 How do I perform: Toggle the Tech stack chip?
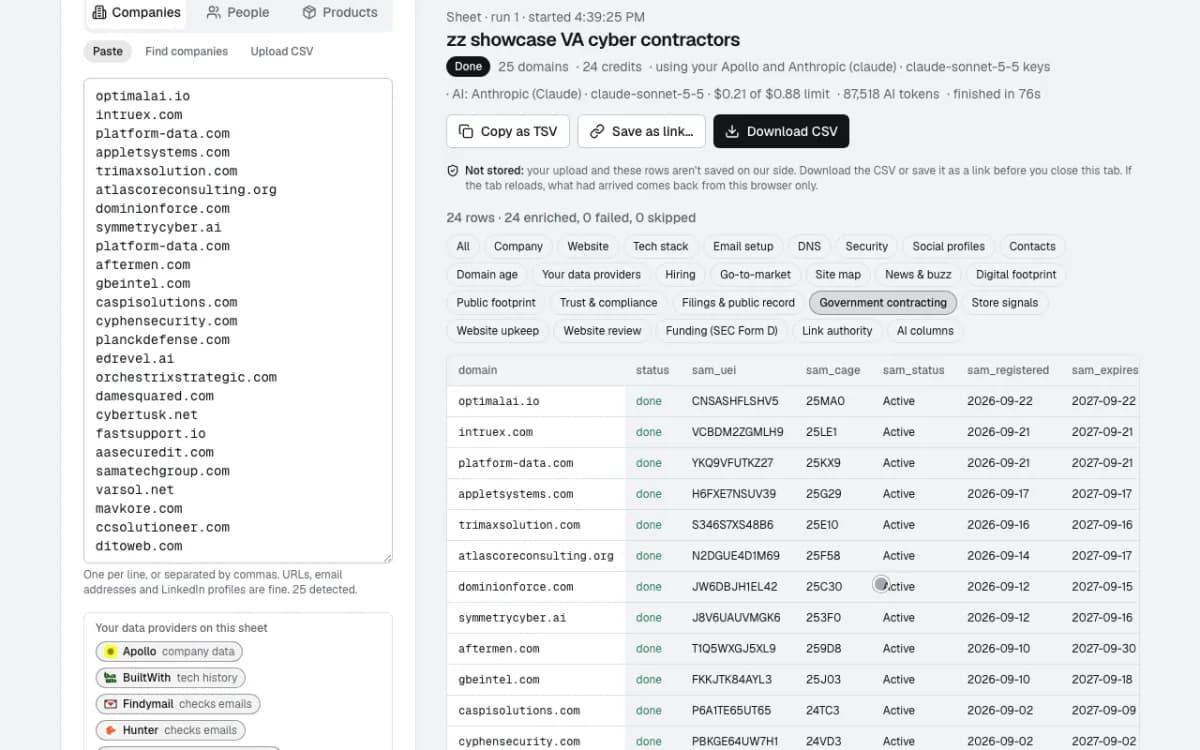[661, 246]
